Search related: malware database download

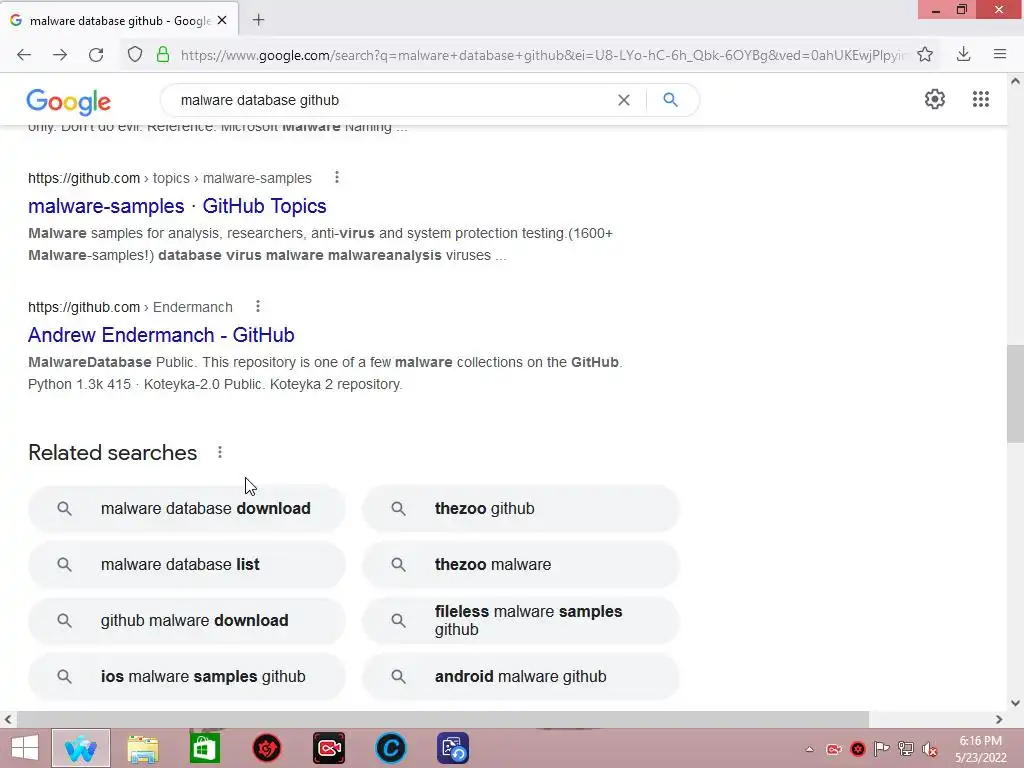pyautogui.click(x=187, y=509)
